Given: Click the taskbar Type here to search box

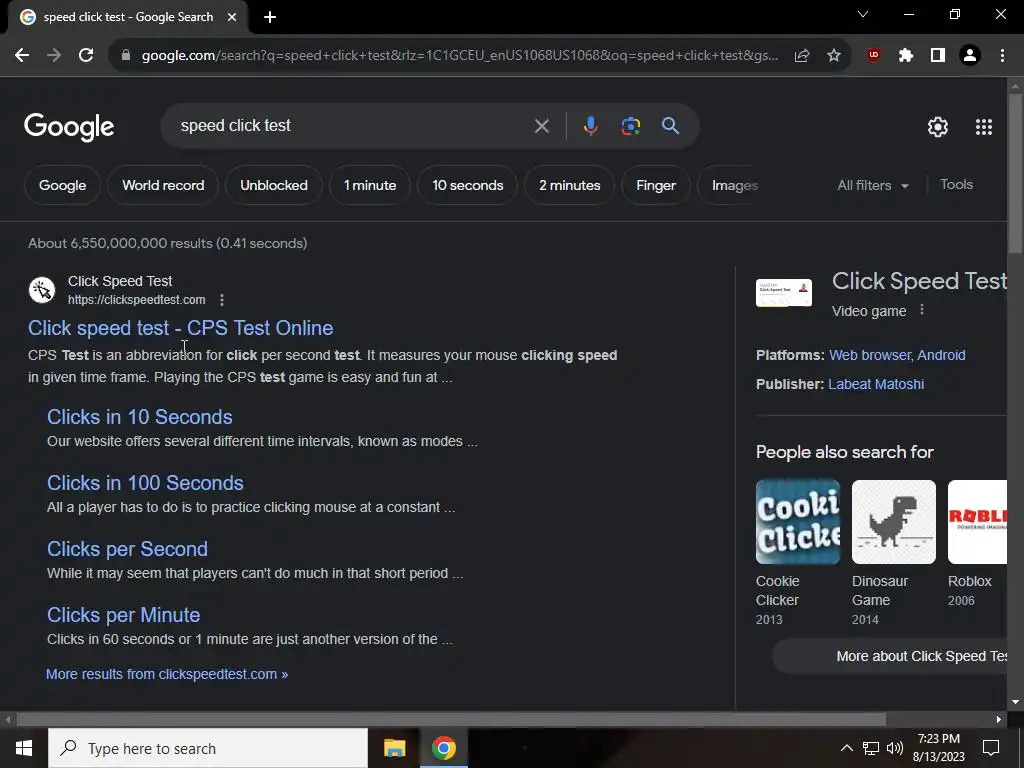Looking at the screenshot, I should (x=208, y=748).
